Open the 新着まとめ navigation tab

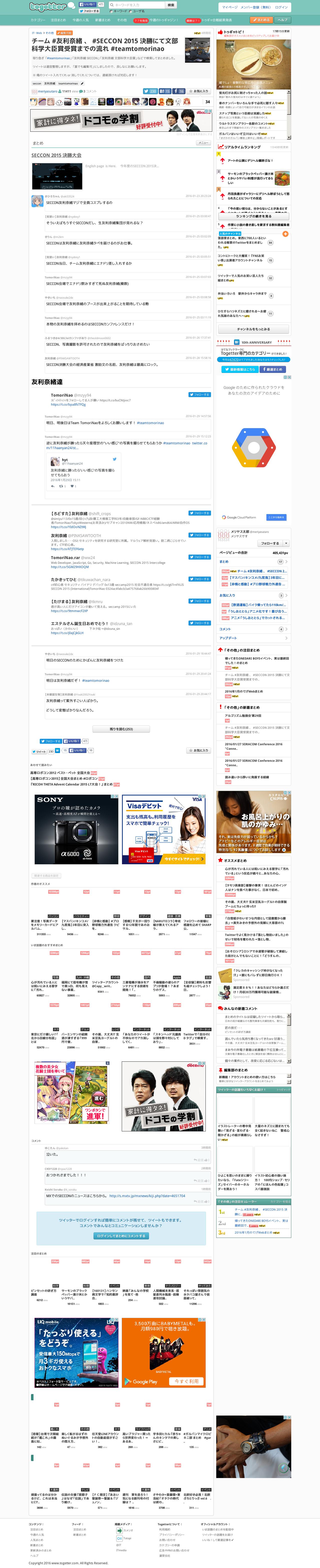click(x=103, y=20)
